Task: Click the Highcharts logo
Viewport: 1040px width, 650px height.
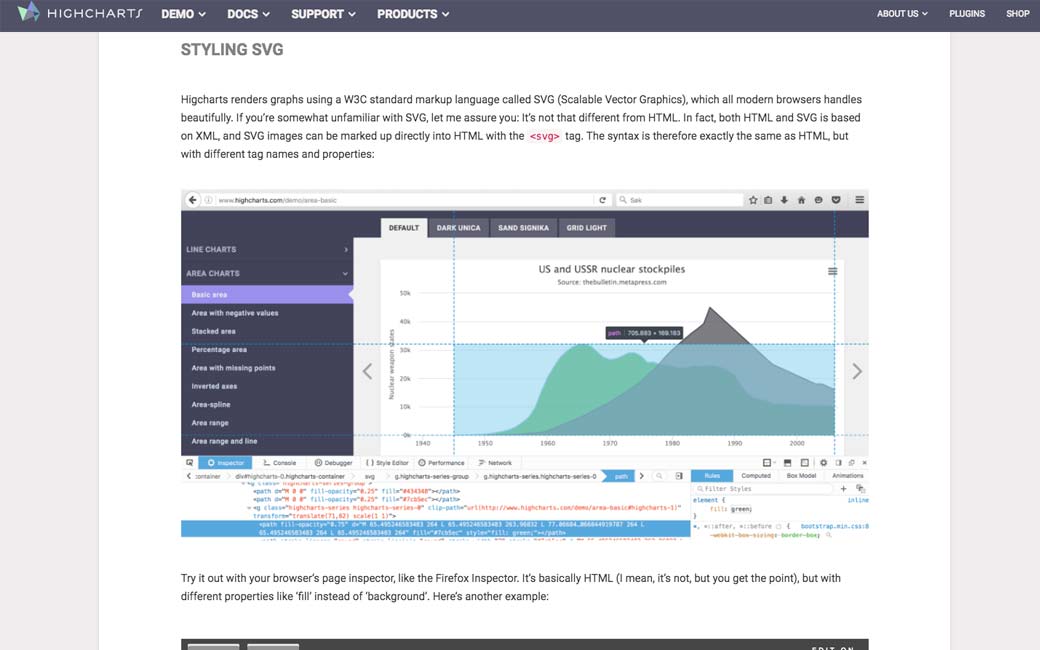Action: (80, 14)
